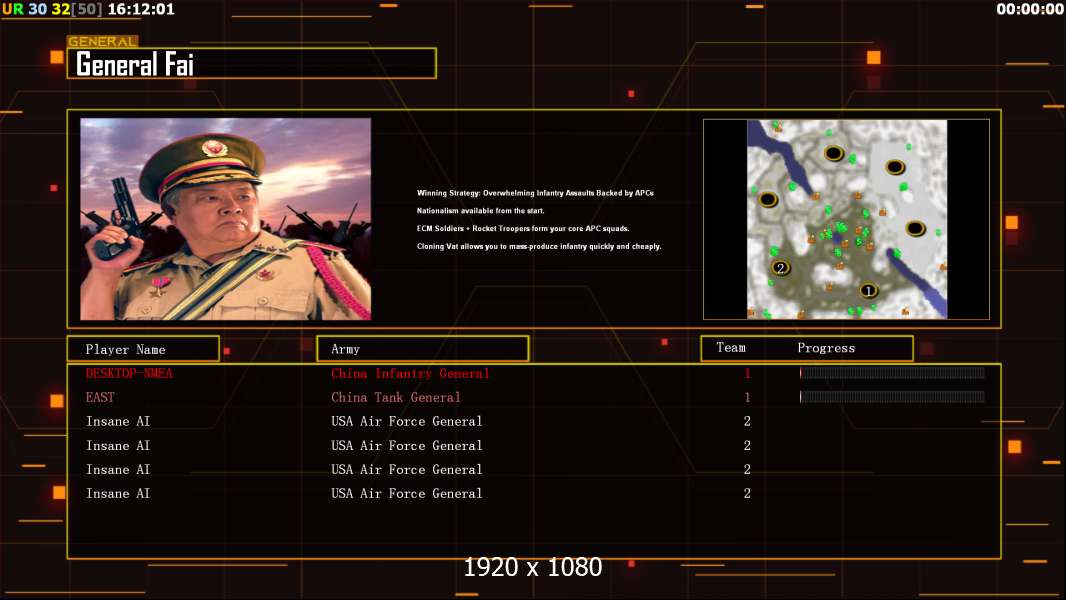This screenshot has height=600, width=1066.
Task: Click the General Fai title banner
Action: (252, 63)
